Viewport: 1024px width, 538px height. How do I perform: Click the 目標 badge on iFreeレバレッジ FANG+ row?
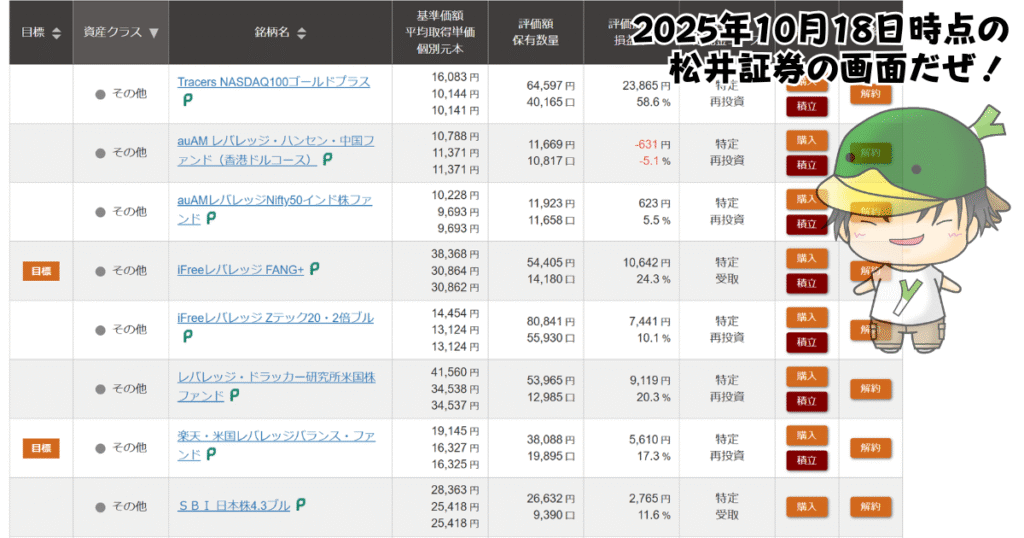tap(41, 270)
